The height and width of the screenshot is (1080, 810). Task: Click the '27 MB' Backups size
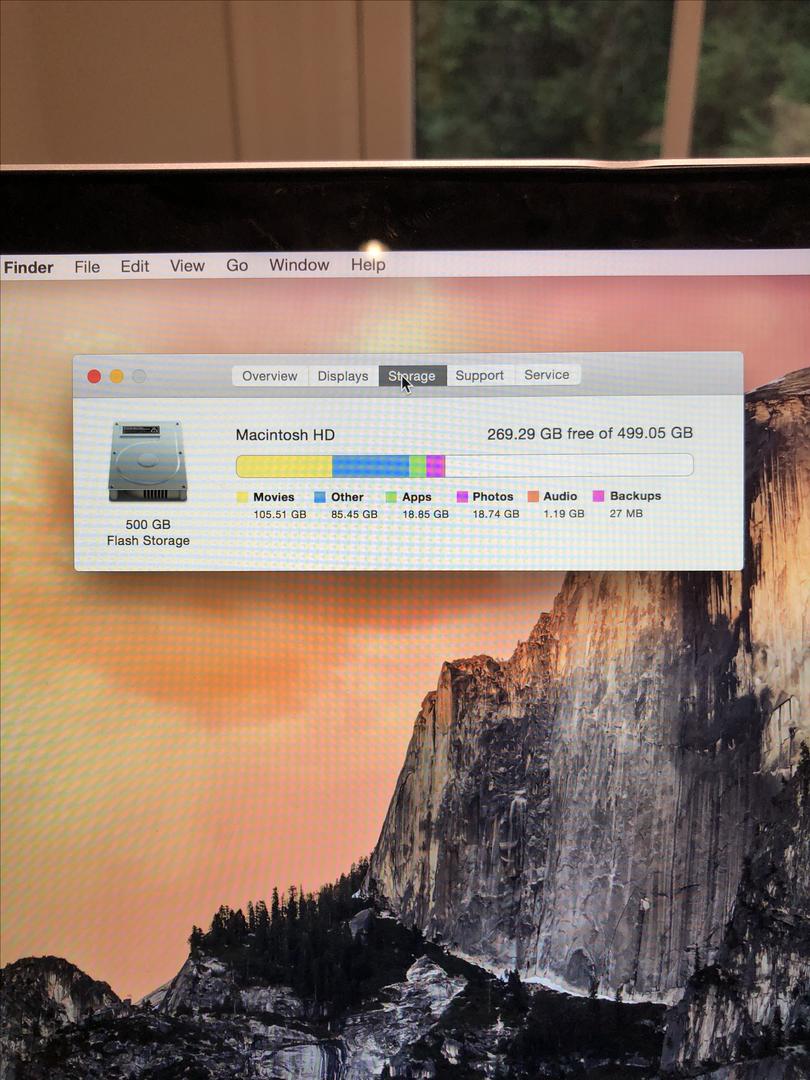[626, 513]
